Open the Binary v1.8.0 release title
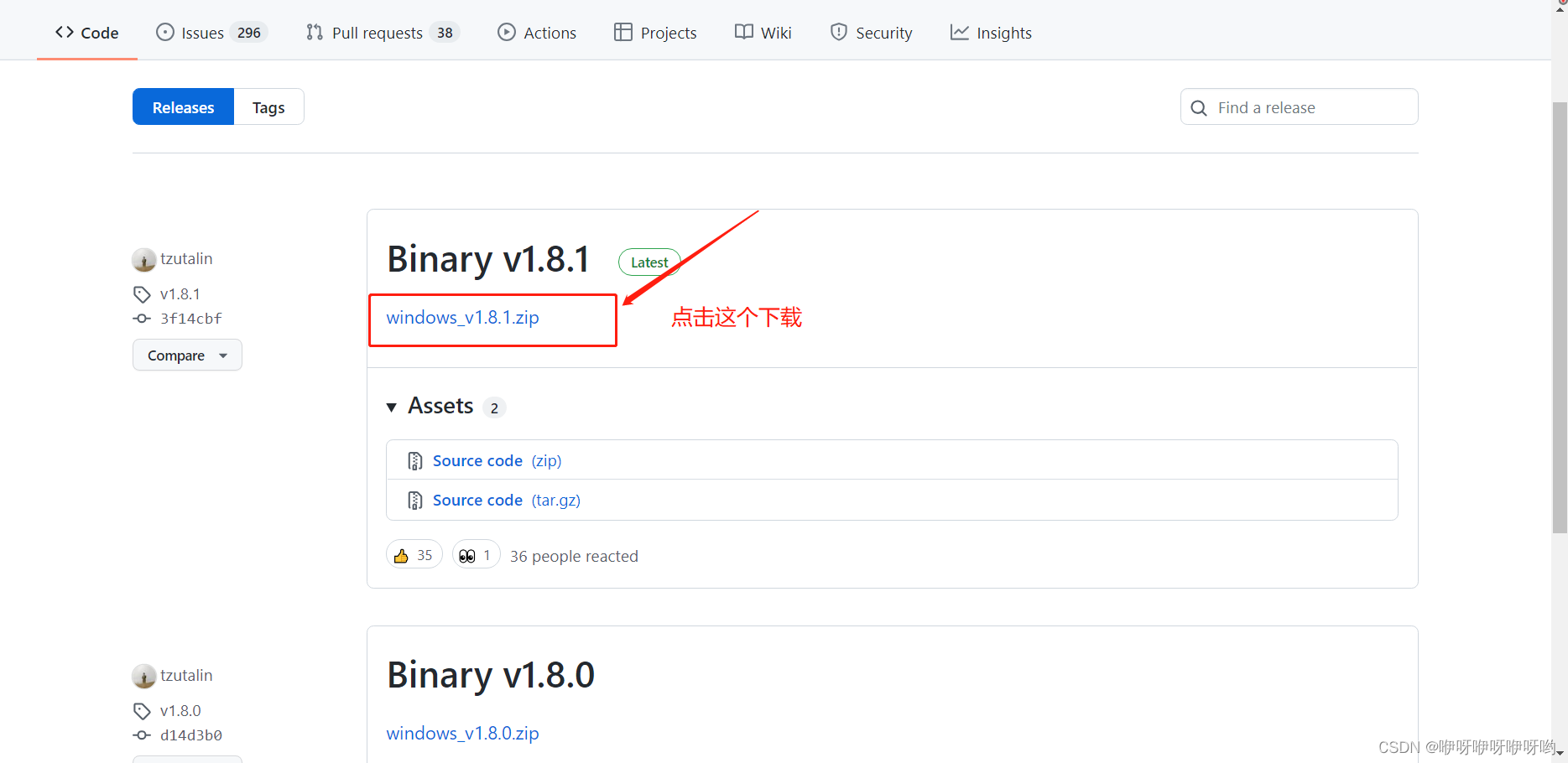 [x=491, y=675]
